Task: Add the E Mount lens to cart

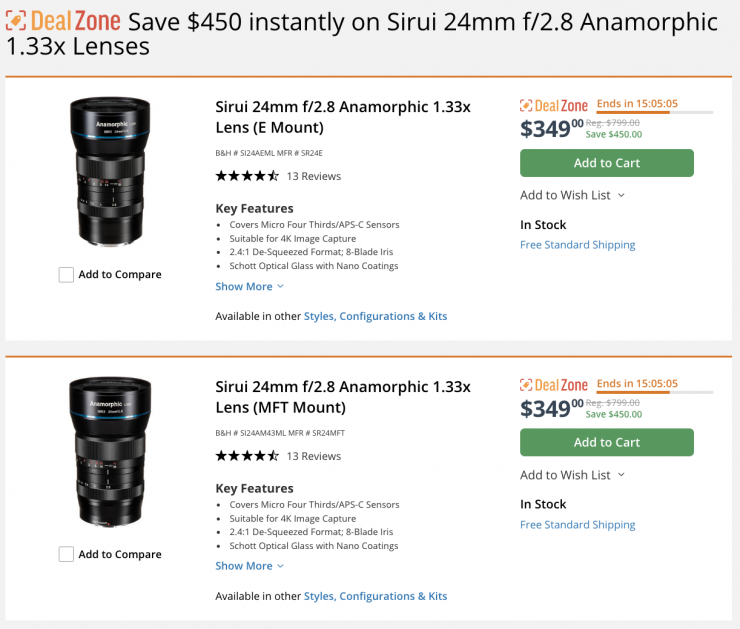Action: click(606, 163)
